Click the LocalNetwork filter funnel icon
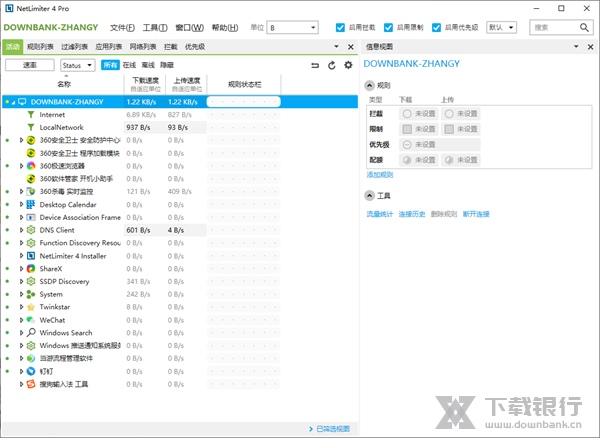This screenshot has width=600, height=438. [31, 127]
